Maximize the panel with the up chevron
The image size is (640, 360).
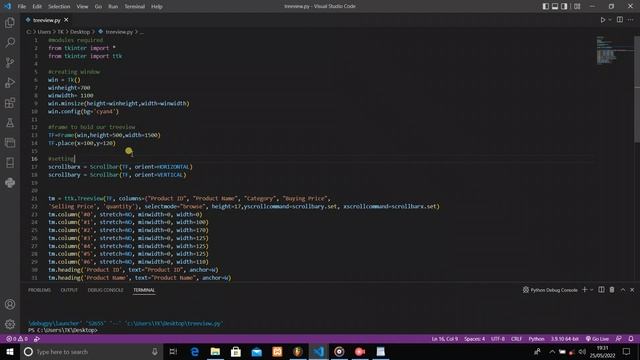click(623, 290)
